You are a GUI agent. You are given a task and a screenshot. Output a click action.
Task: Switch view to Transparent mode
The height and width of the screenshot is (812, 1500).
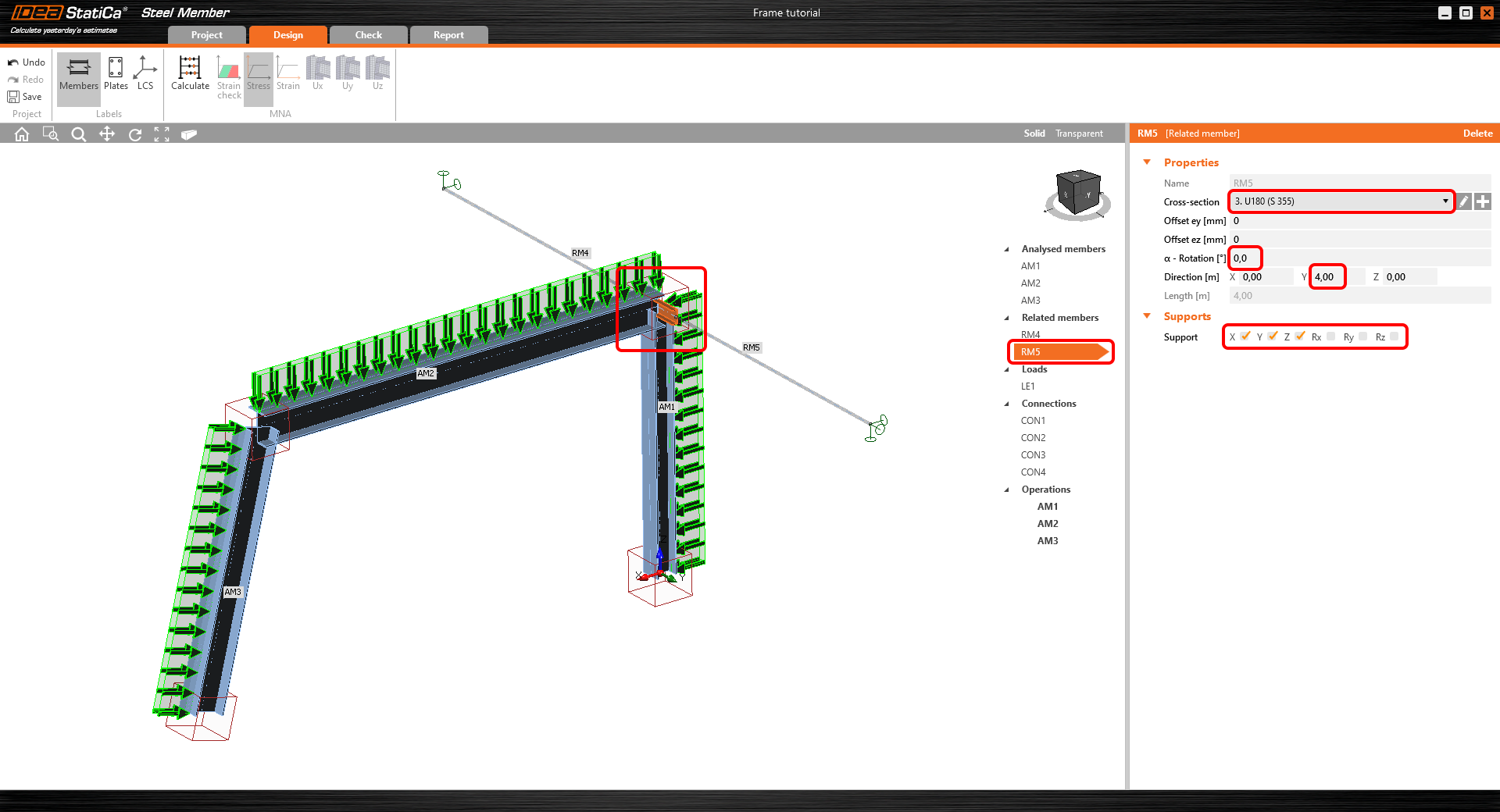[x=1079, y=134]
